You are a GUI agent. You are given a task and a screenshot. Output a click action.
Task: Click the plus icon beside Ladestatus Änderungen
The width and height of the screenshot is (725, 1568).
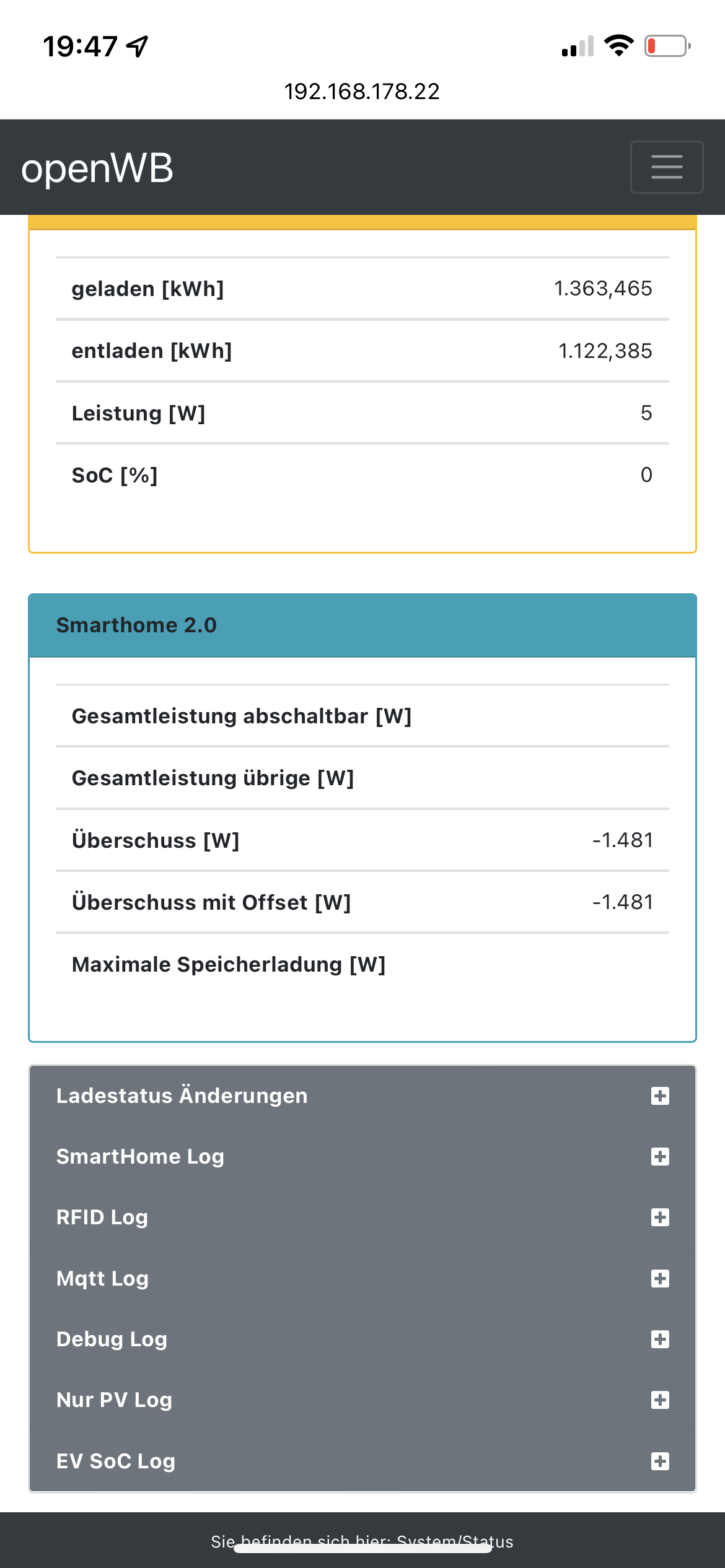(x=660, y=1096)
